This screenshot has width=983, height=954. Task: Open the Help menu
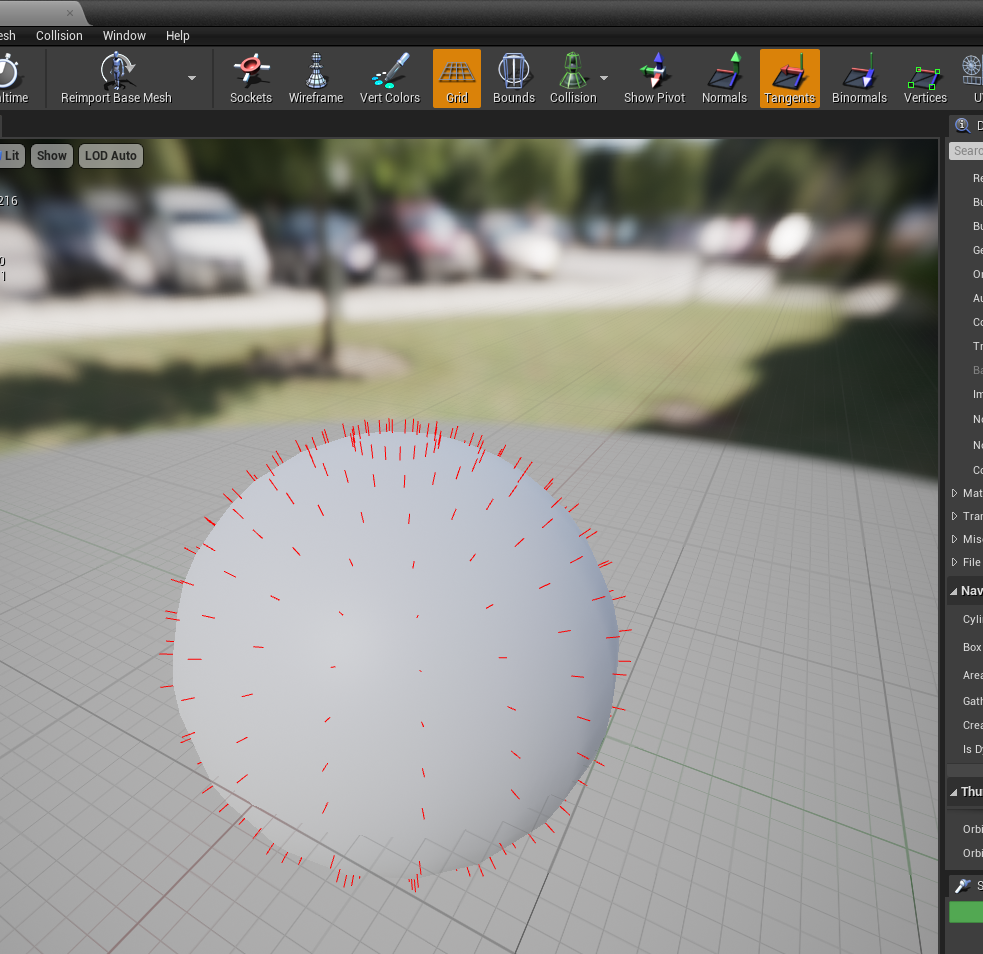pos(177,36)
